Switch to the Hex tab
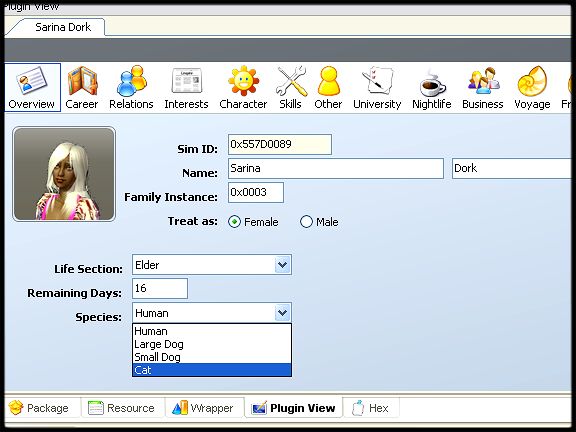 pos(371,408)
